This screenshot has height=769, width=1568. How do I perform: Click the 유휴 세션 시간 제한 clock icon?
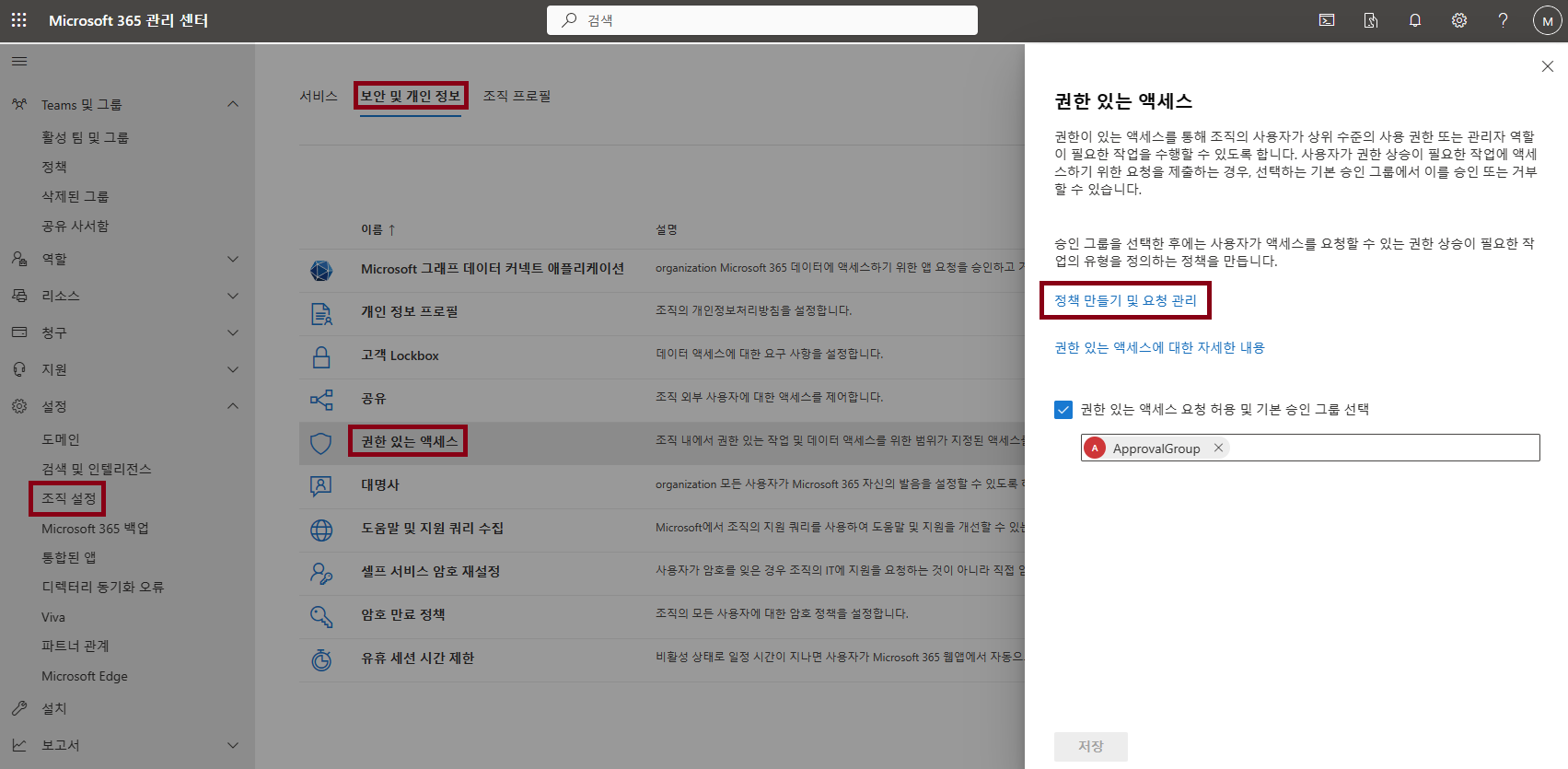pos(321,659)
